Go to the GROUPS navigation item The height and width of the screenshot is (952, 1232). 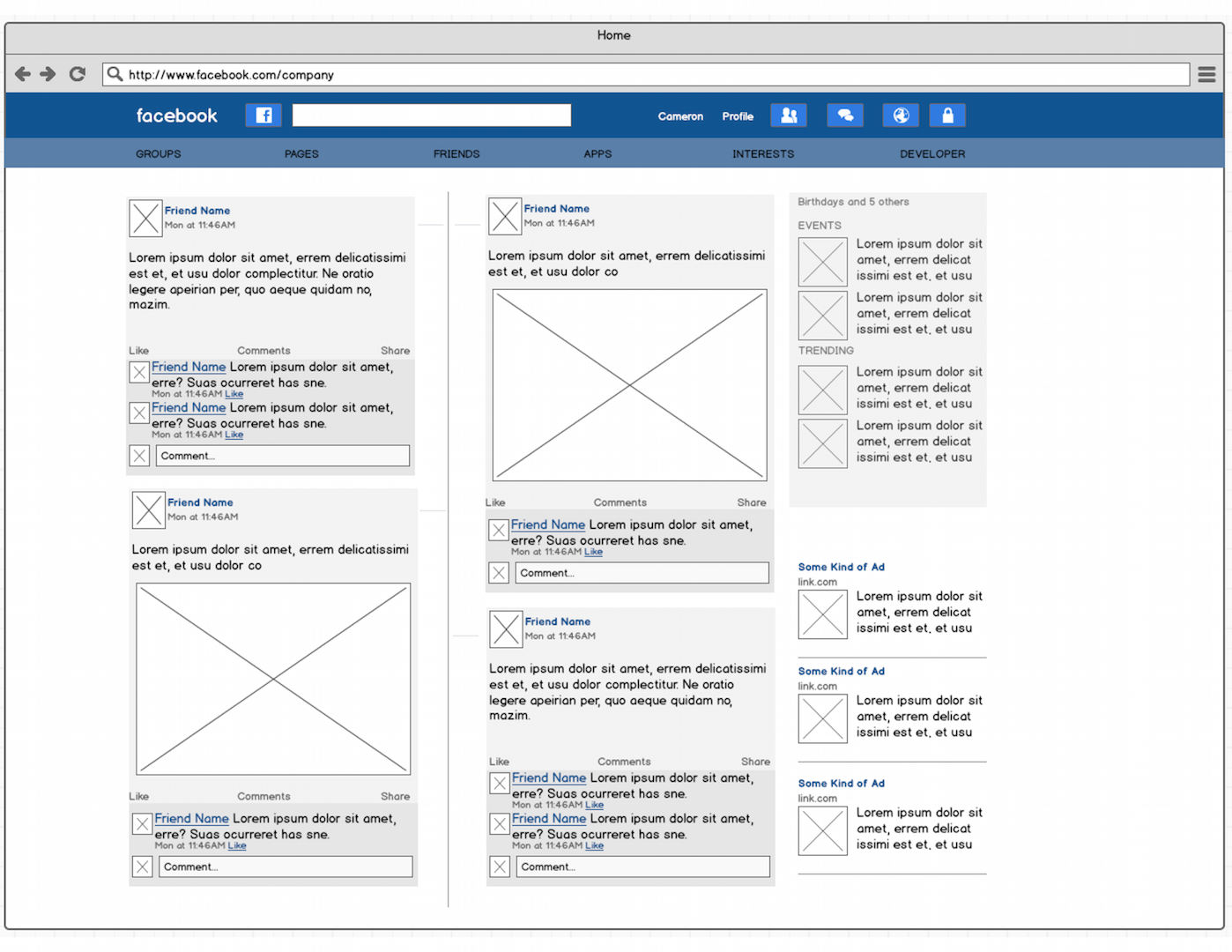coord(159,153)
